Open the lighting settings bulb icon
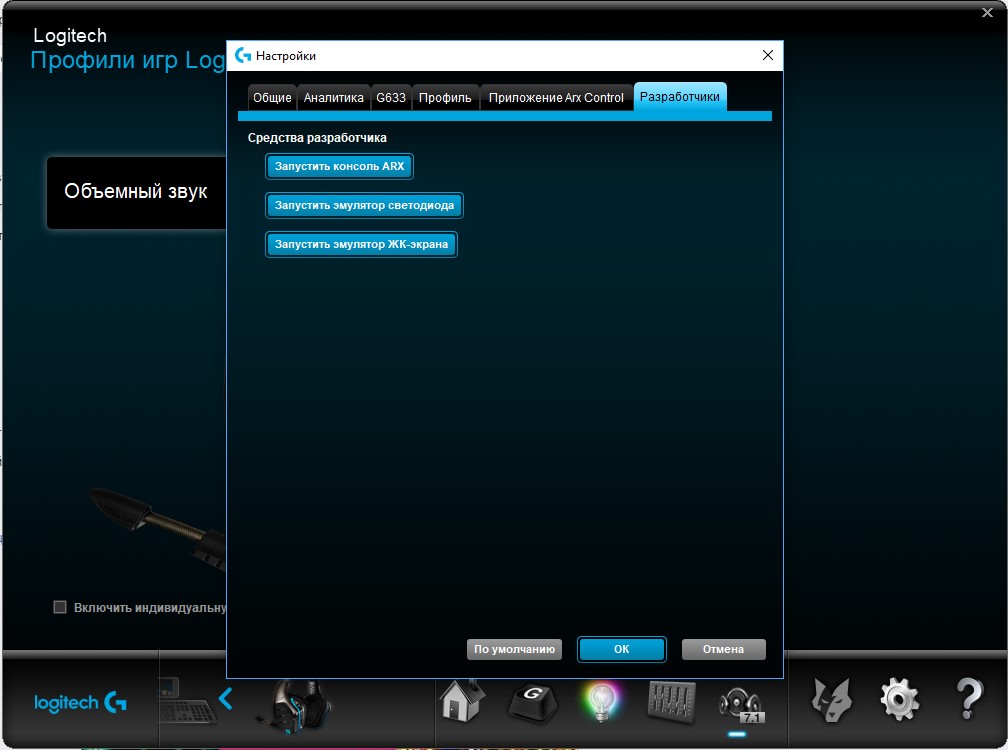This screenshot has height=750, width=1008. pyautogui.click(x=601, y=702)
